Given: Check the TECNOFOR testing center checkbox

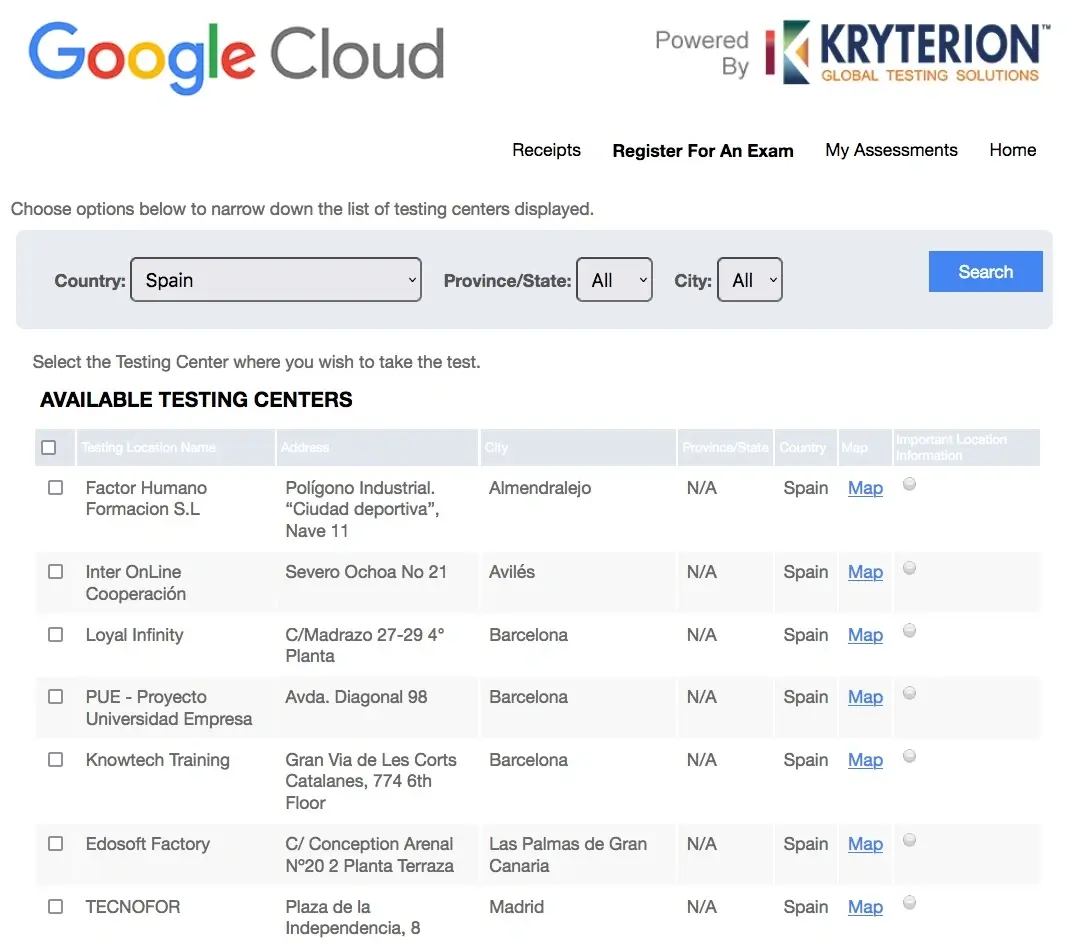Looking at the screenshot, I should [x=55, y=906].
